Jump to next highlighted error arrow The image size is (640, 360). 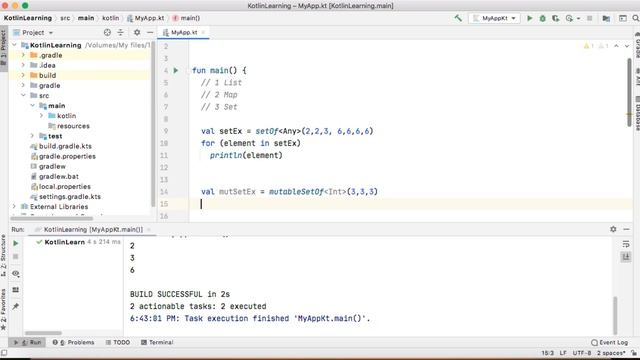tap(627, 46)
